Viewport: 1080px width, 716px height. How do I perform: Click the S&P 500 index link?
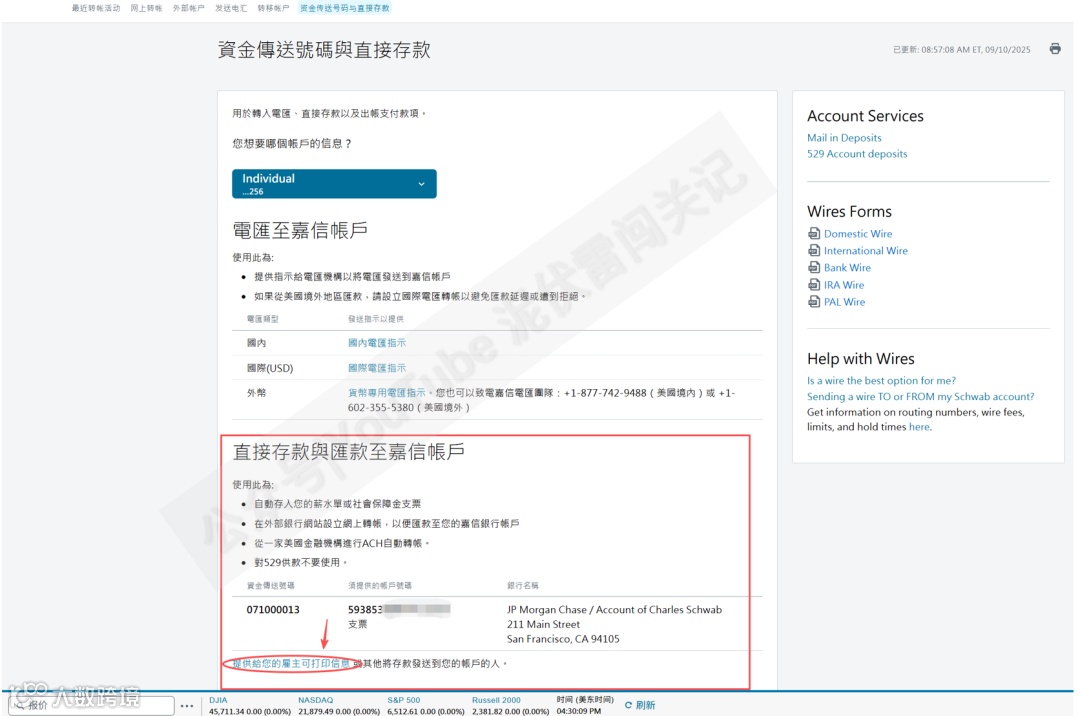coord(404,700)
